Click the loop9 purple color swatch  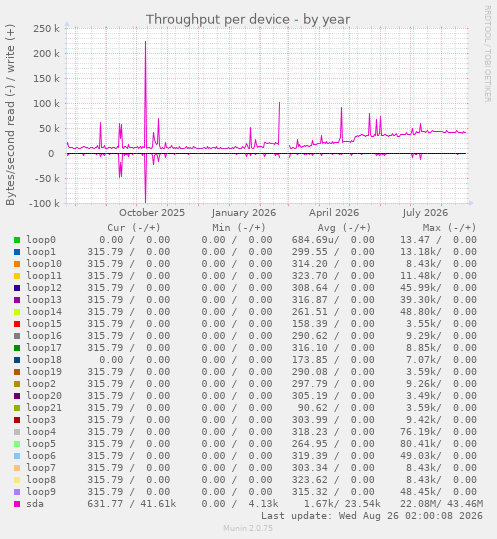(17, 492)
